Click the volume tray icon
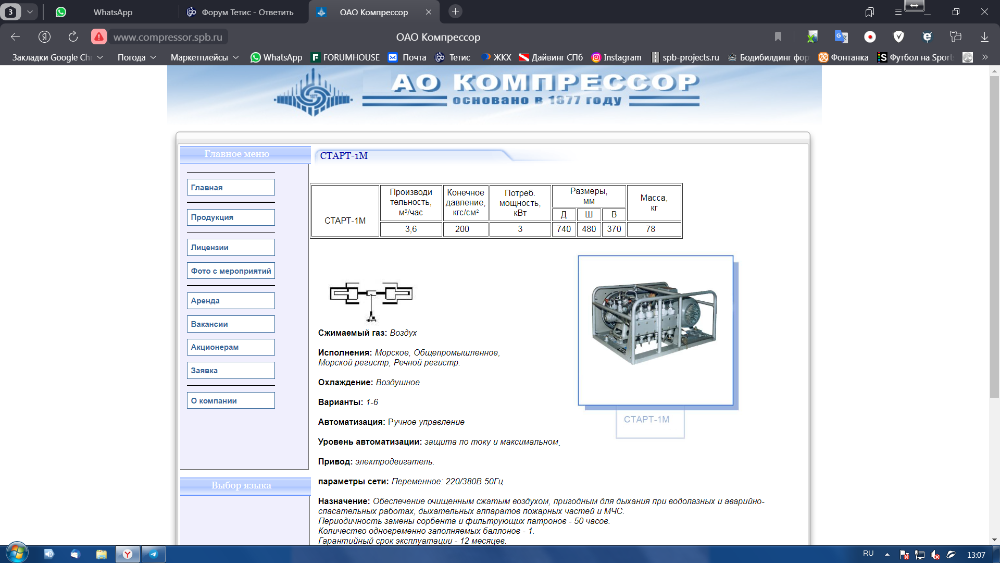 [x=935, y=555]
